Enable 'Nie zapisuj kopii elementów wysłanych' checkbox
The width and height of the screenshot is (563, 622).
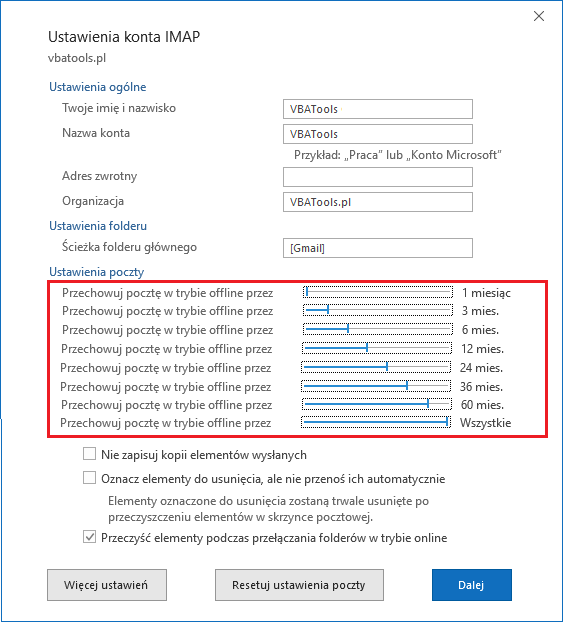[x=89, y=453]
